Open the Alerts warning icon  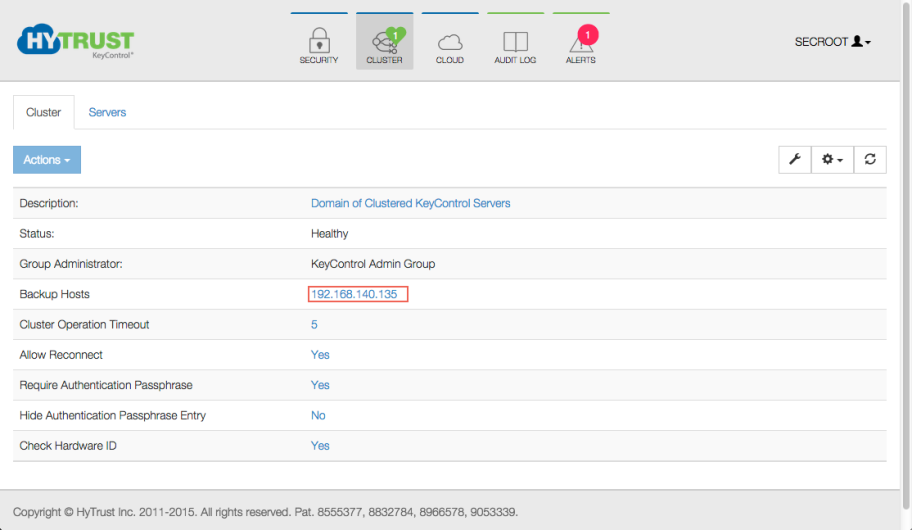click(580, 42)
